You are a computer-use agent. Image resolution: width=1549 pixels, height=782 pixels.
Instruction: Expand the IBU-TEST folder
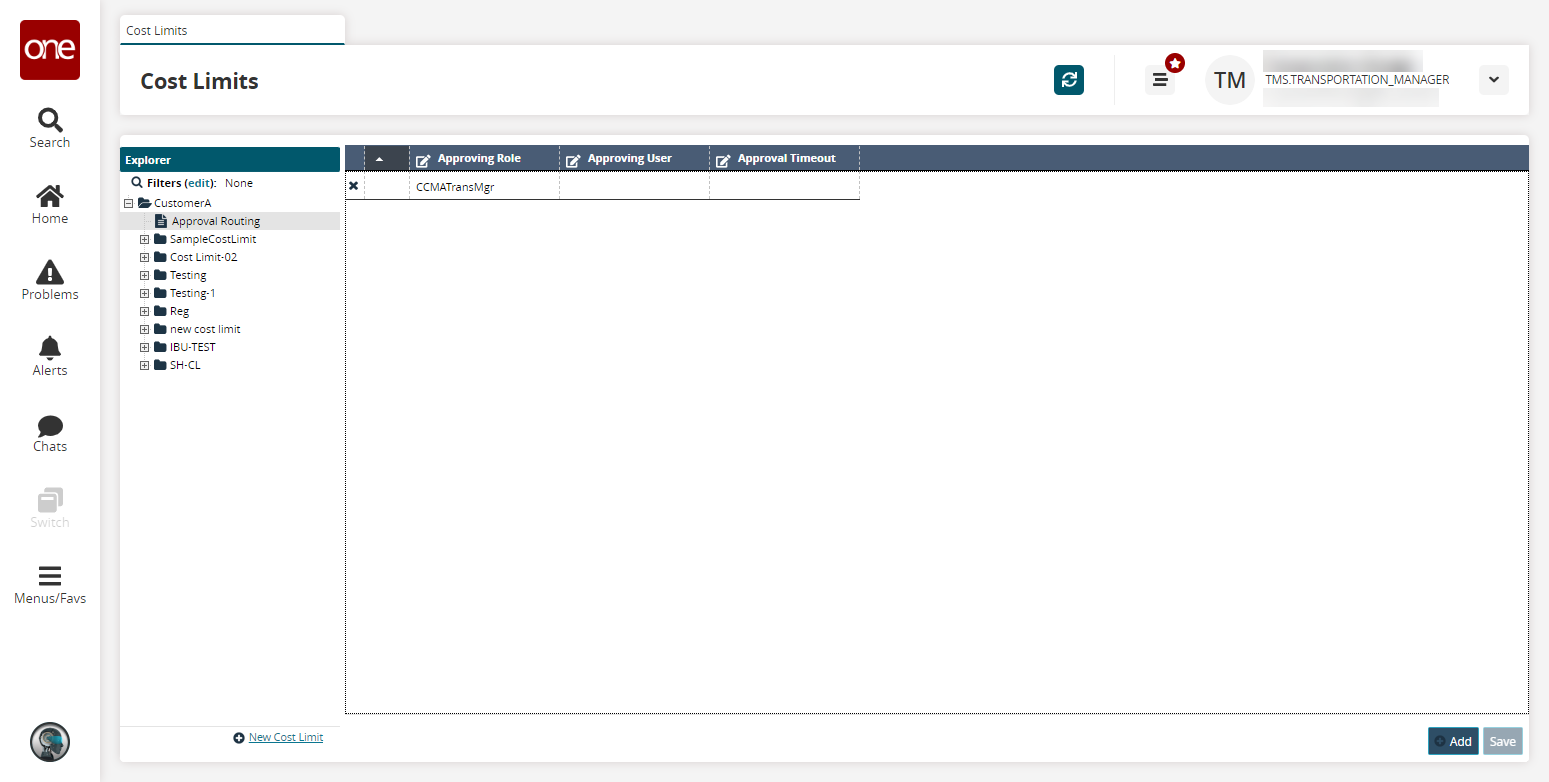145,347
